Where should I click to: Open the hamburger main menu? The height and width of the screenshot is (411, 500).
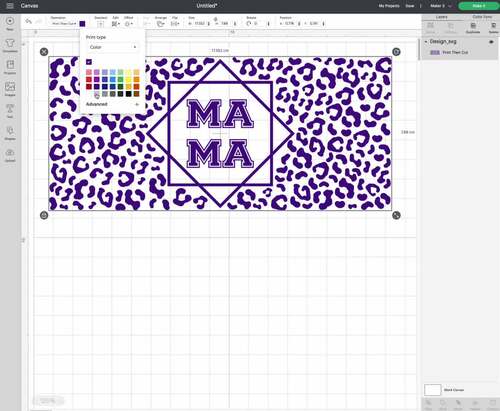click(10, 6)
